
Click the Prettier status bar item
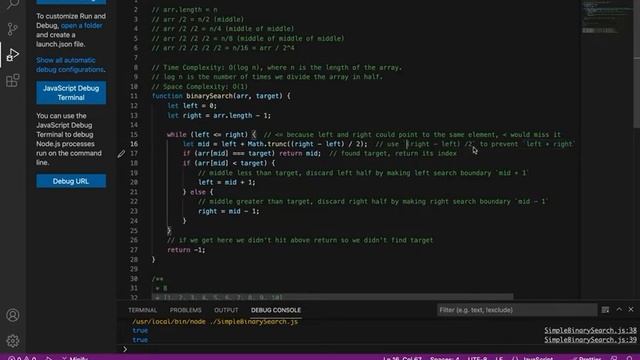point(587,358)
